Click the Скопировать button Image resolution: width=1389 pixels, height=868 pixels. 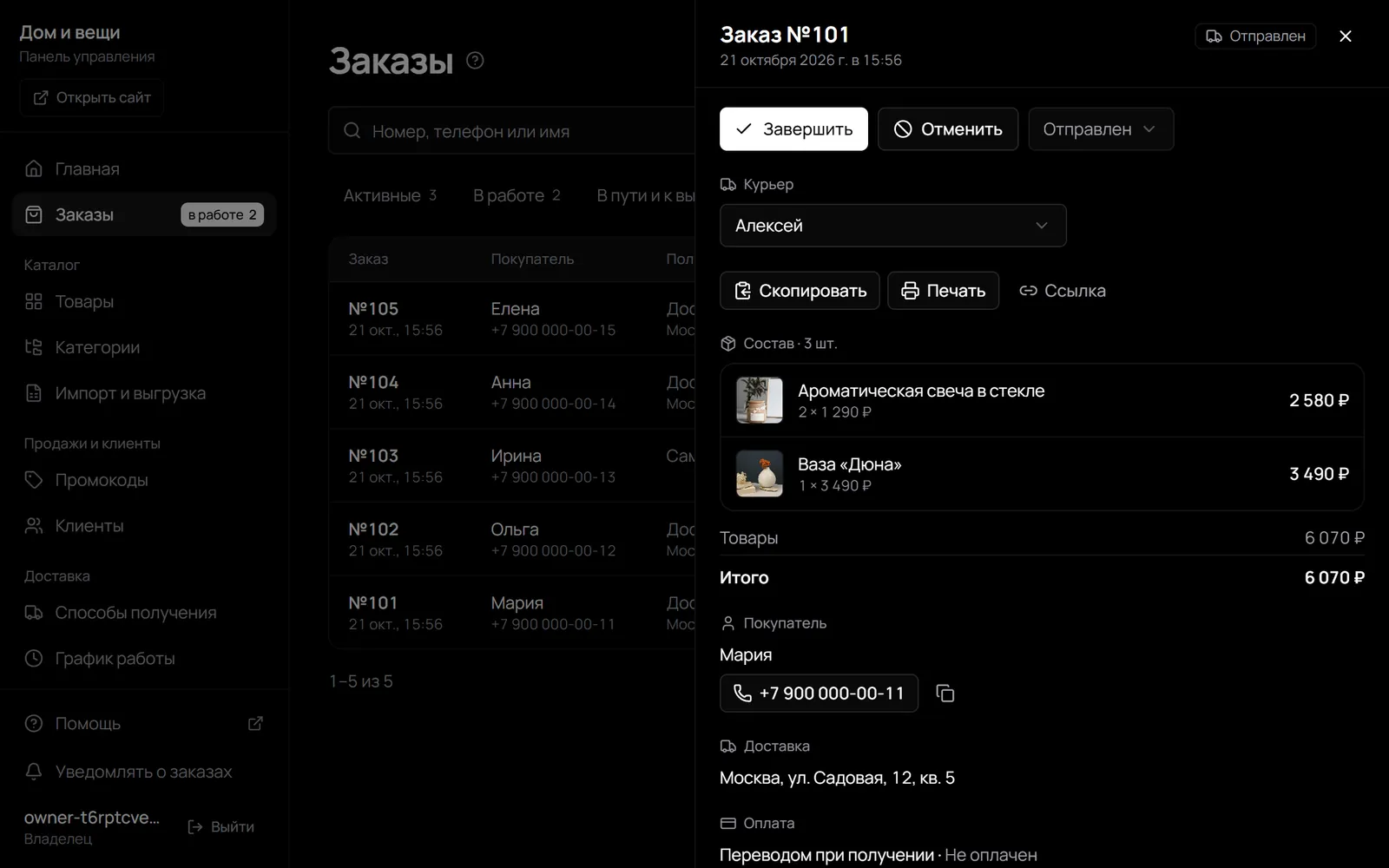pyautogui.click(x=800, y=291)
